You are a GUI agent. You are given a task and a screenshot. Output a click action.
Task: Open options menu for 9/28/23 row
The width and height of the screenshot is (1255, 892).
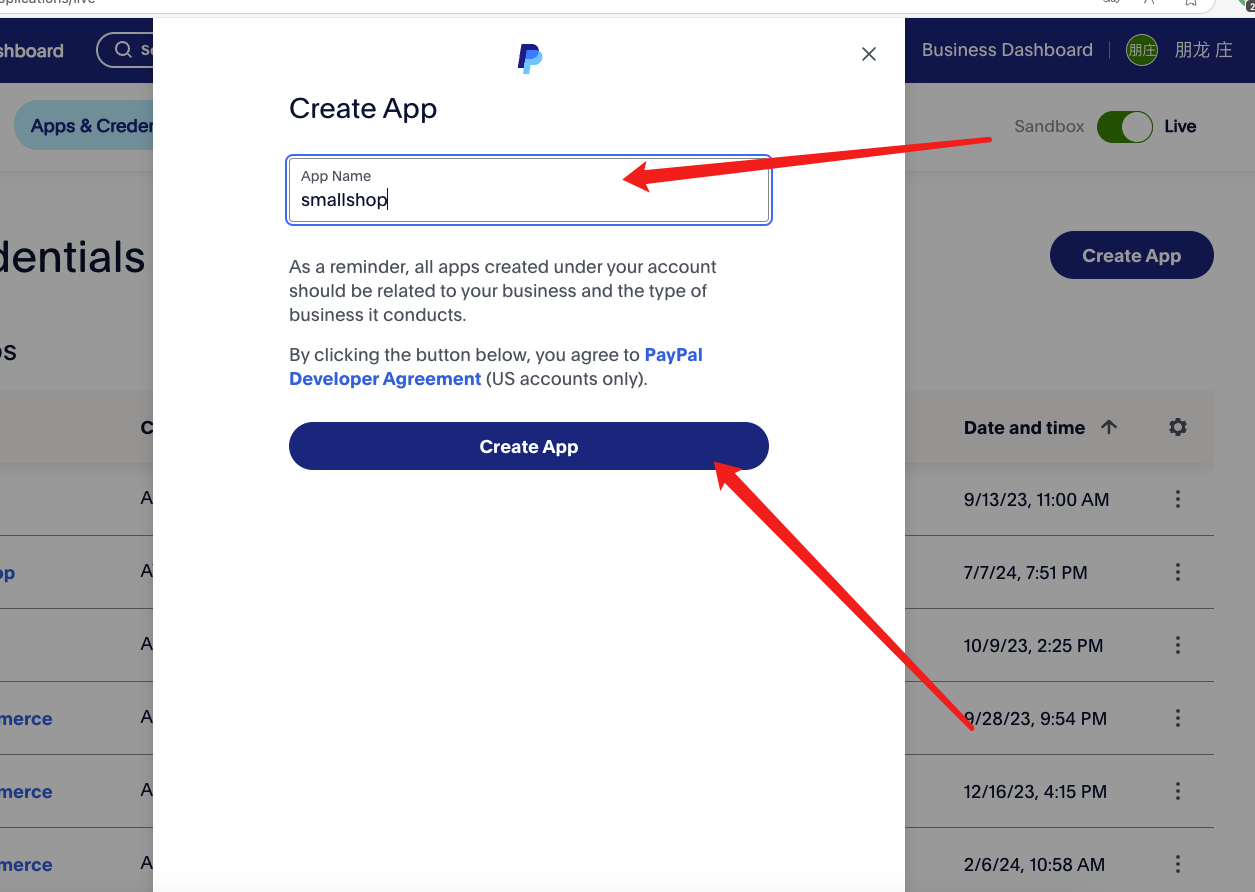point(1178,718)
